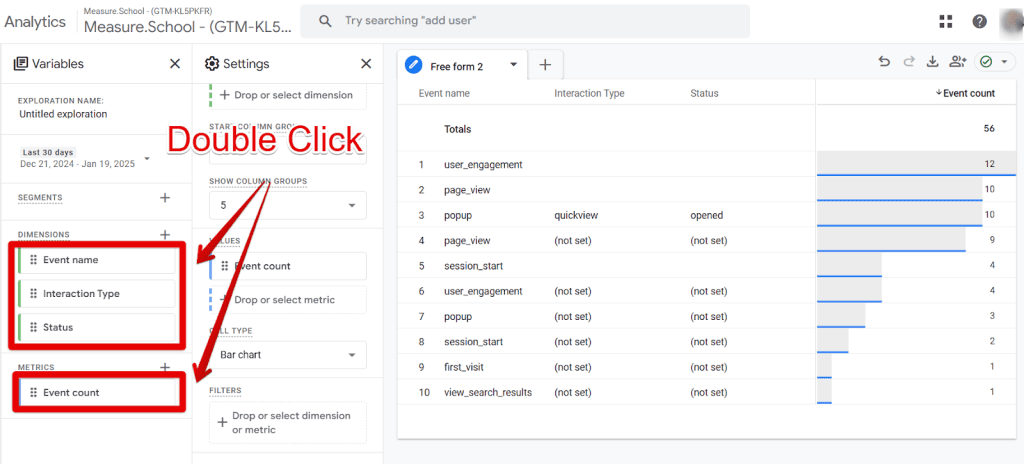This screenshot has height=464, width=1024.
Task: Select the Interaction Type dimension
Action: pyautogui.click(x=97, y=293)
